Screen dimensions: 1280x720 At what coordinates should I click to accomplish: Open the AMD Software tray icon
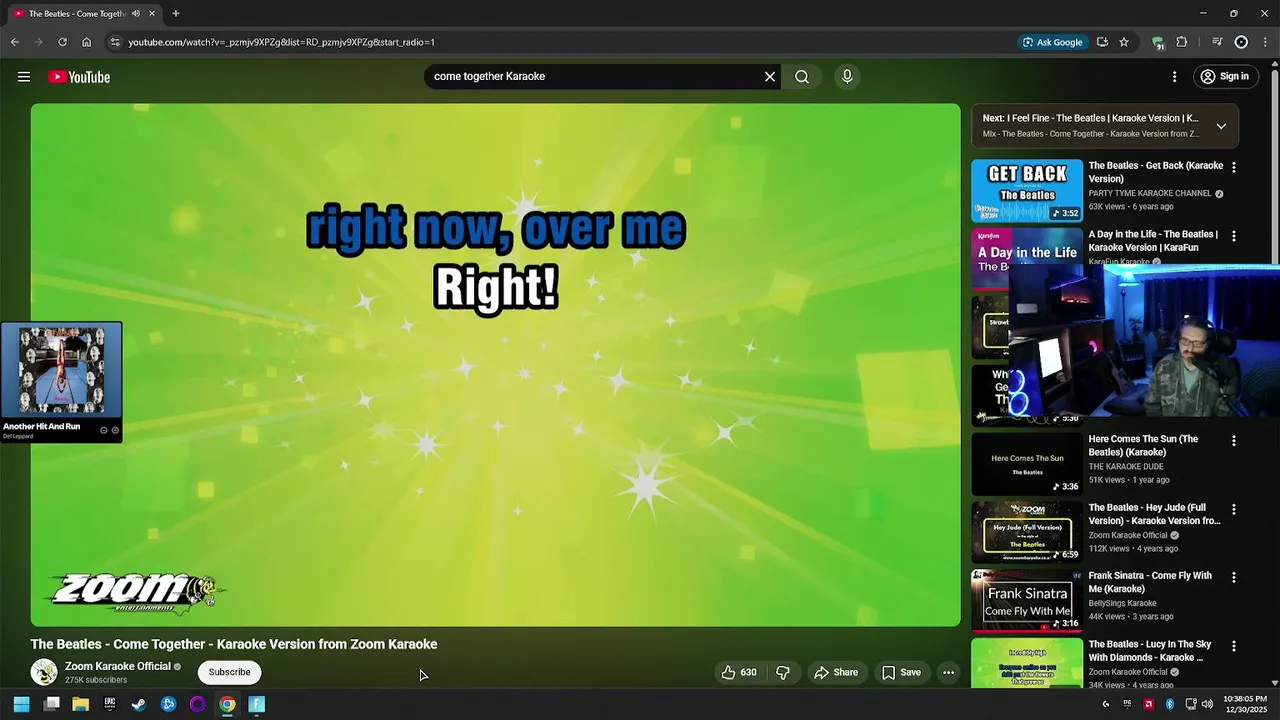(1148, 704)
